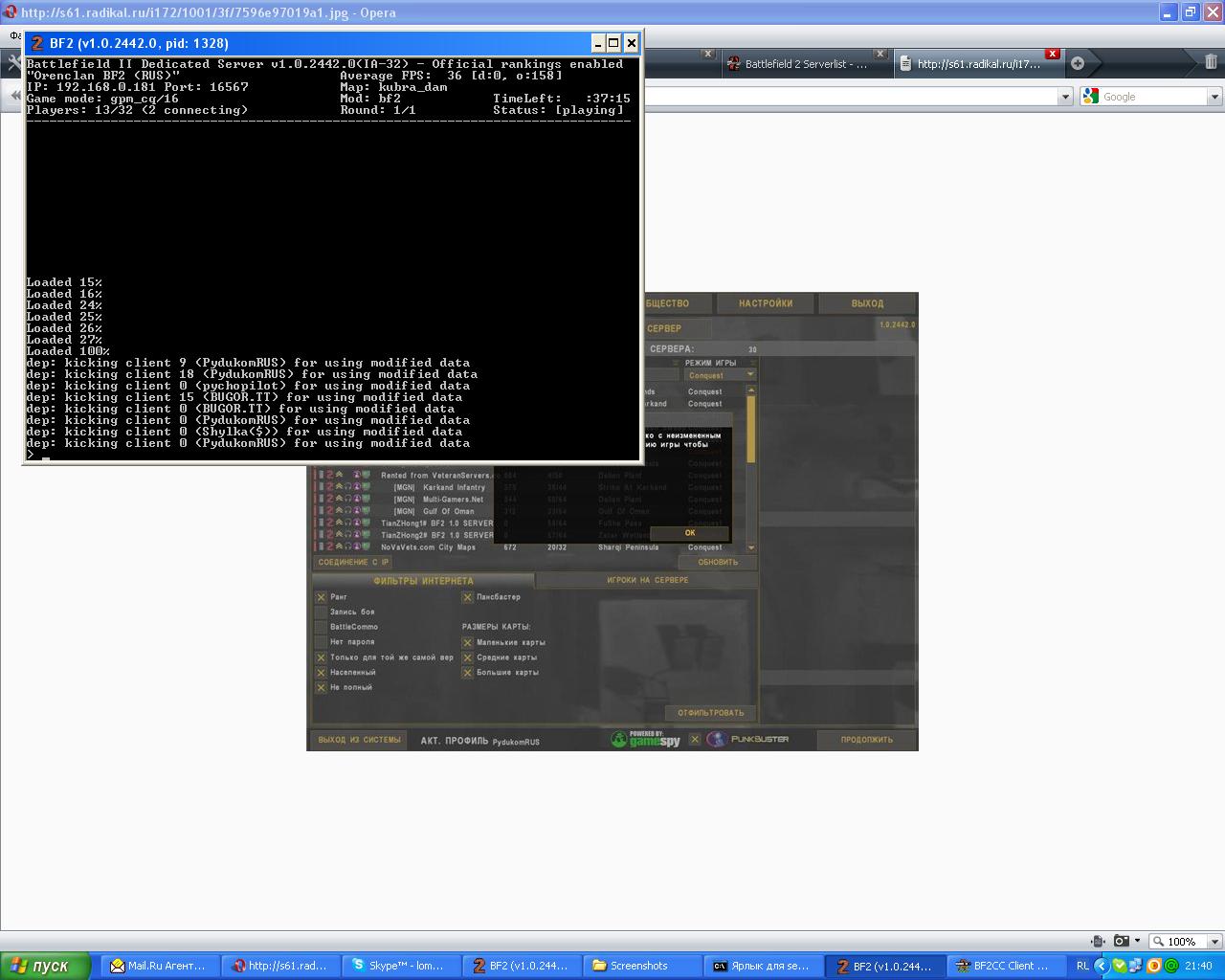1225x980 pixels.
Task: Expand the Opera address bar dropdown arrow
Action: 1064,96
